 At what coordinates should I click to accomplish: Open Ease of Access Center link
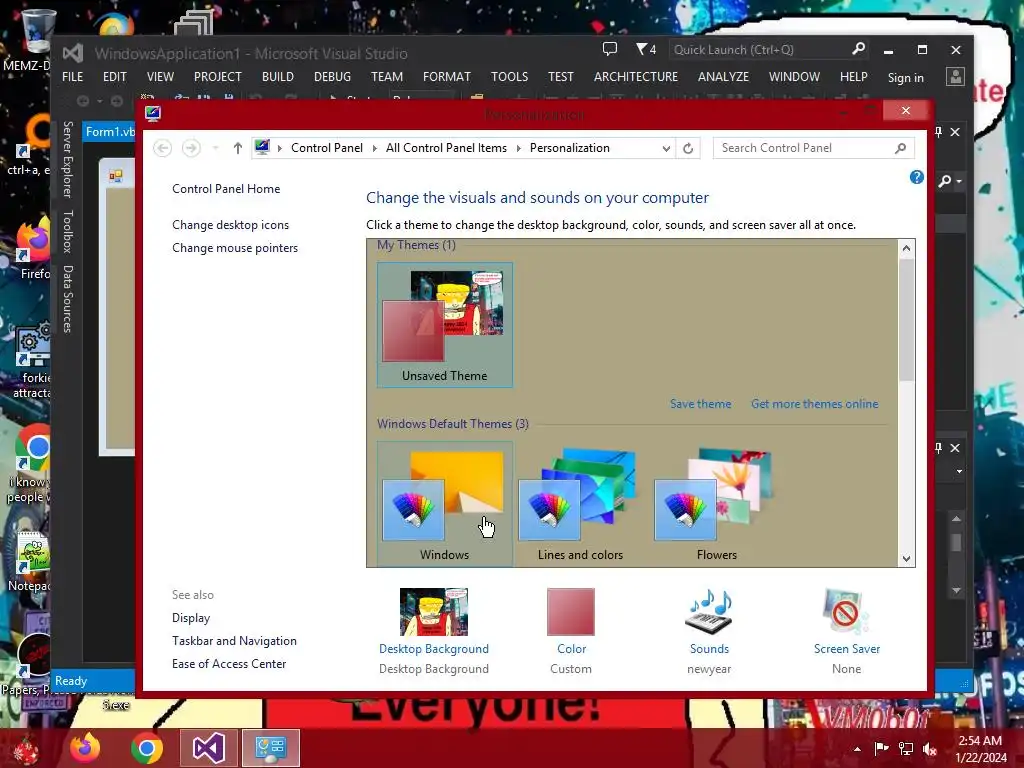(x=229, y=664)
